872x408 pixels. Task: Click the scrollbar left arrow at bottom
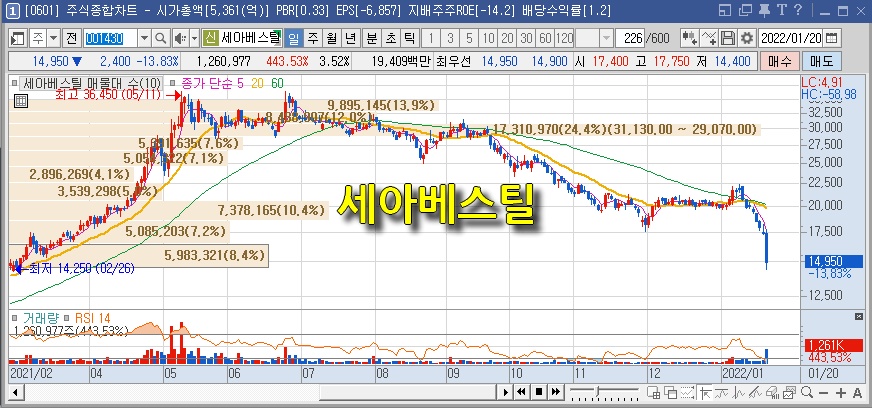[14, 392]
